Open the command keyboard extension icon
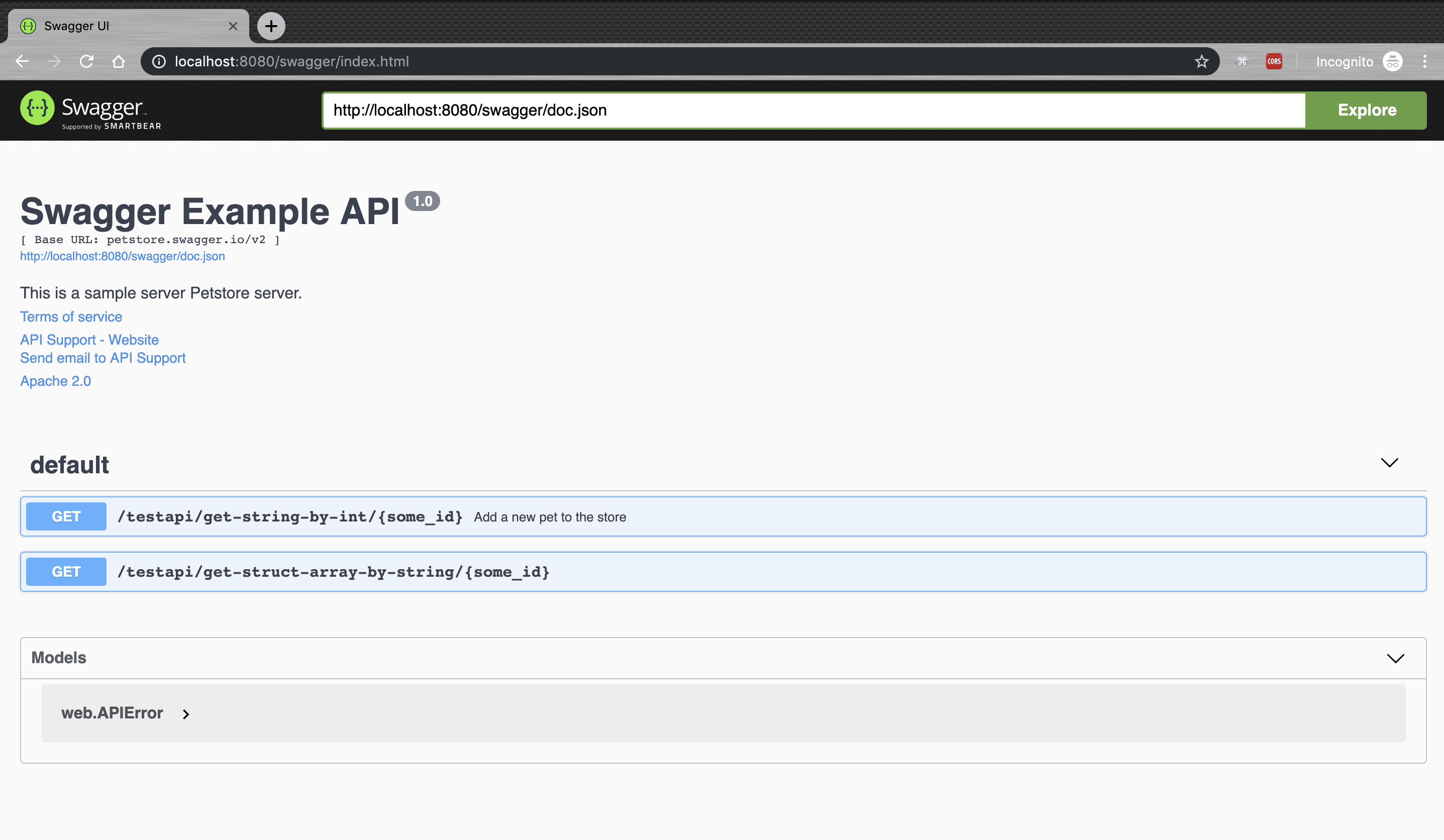The image size is (1444, 840). [1243, 61]
